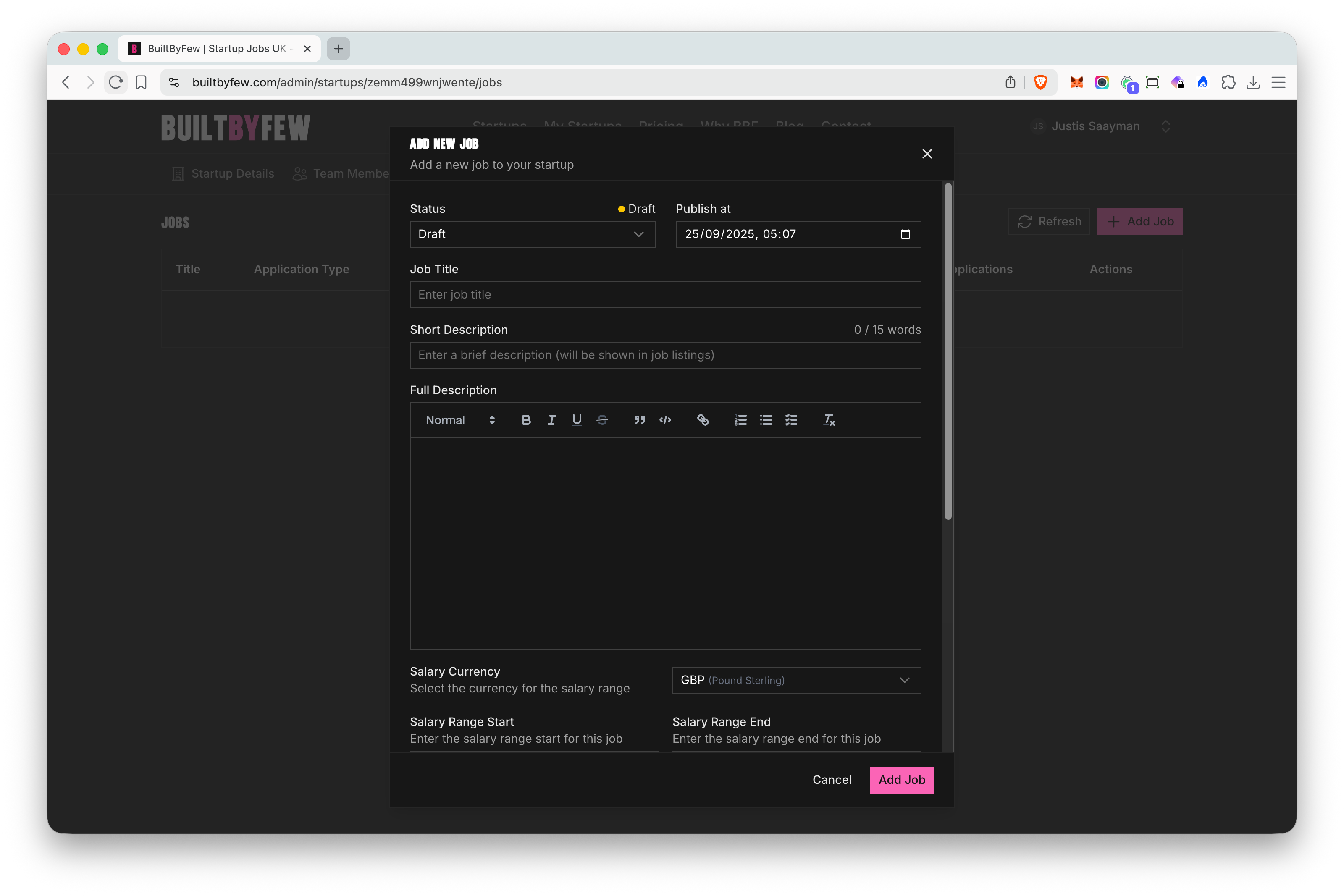Viewport: 1344px width, 896px height.
Task: Insert a blockquote
Action: click(639, 420)
